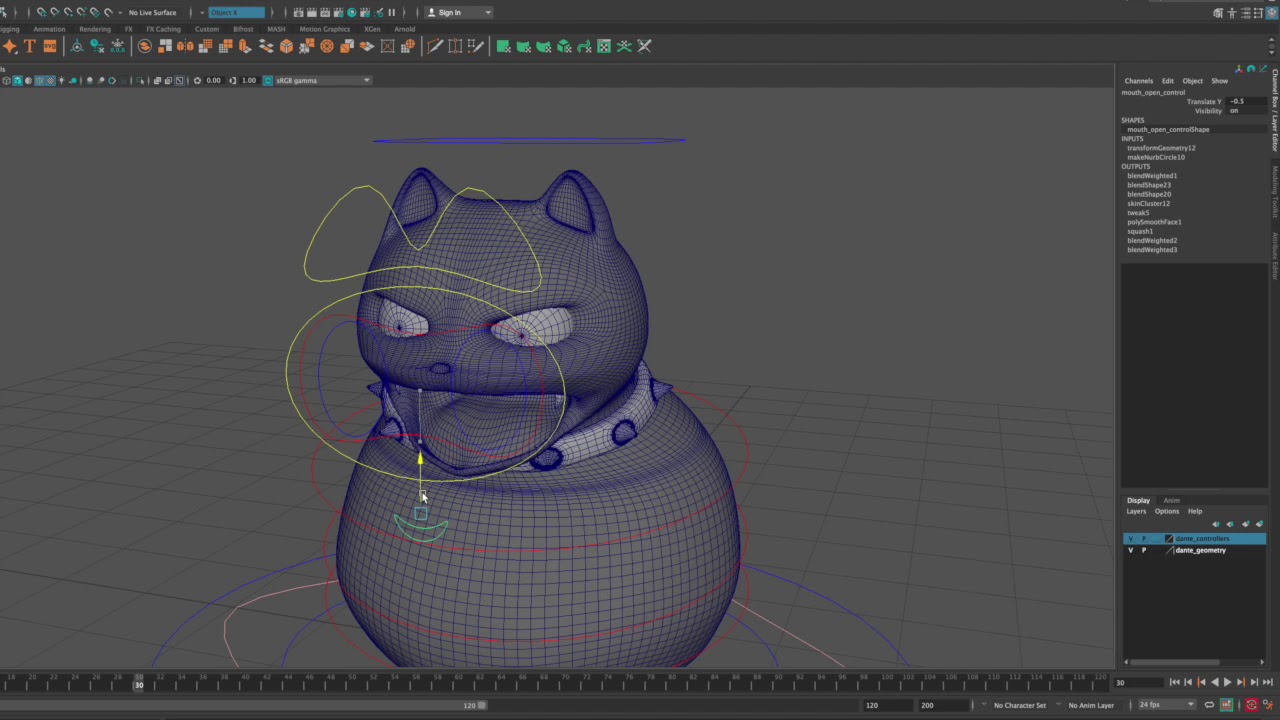Switch to the Animation shelf tab

click(x=49, y=29)
